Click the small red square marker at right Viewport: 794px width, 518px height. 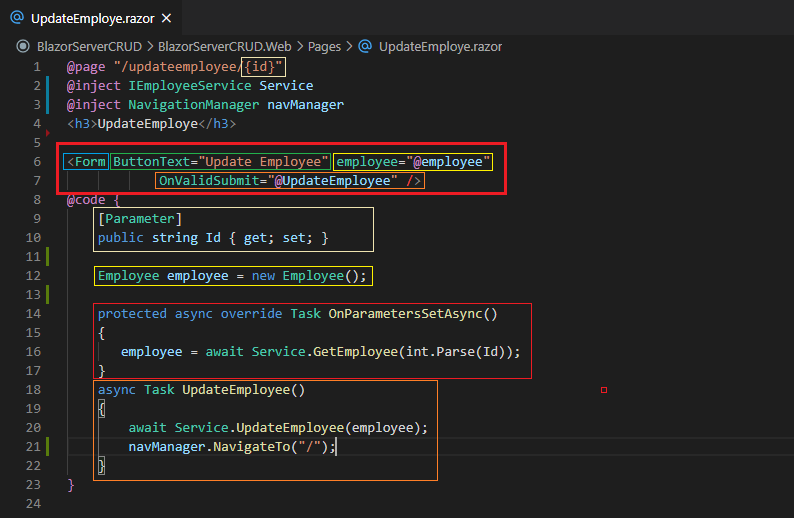point(604,389)
